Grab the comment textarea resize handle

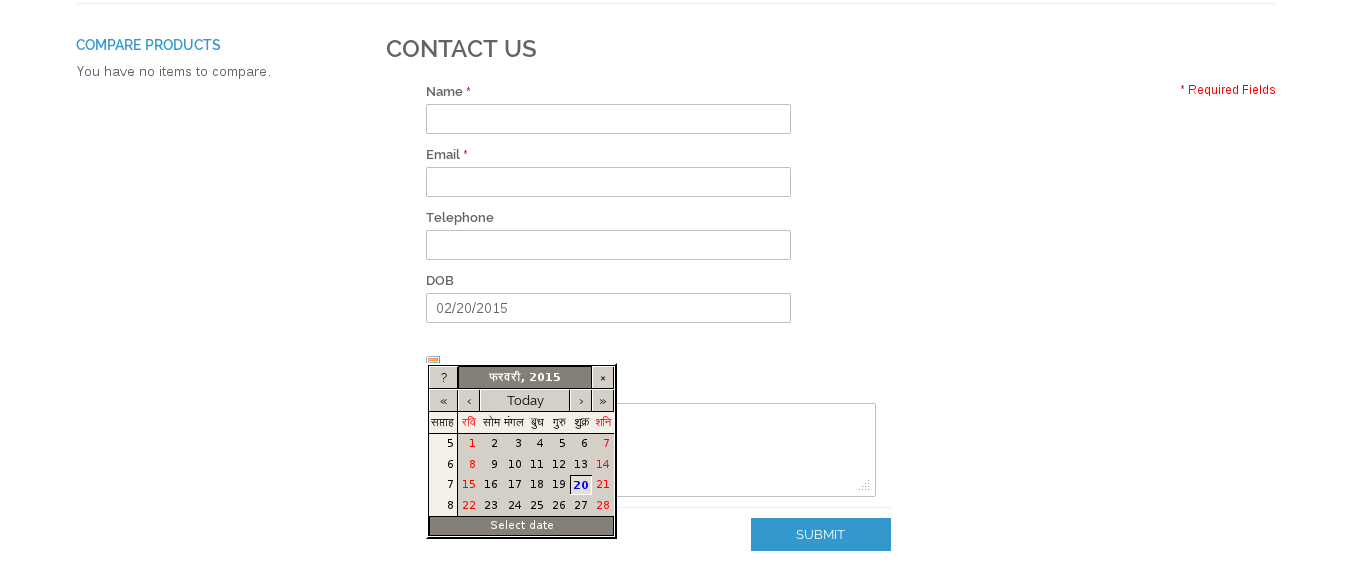[x=865, y=486]
